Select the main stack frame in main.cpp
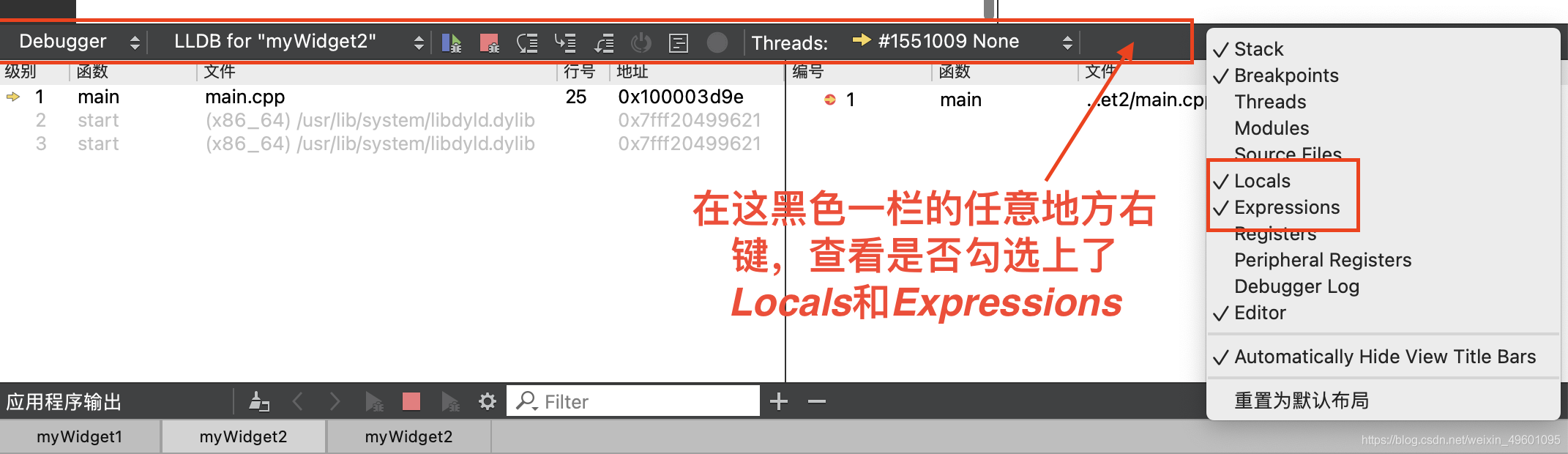The height and width of the screenshot is (454, 1568). coord(392,97)
